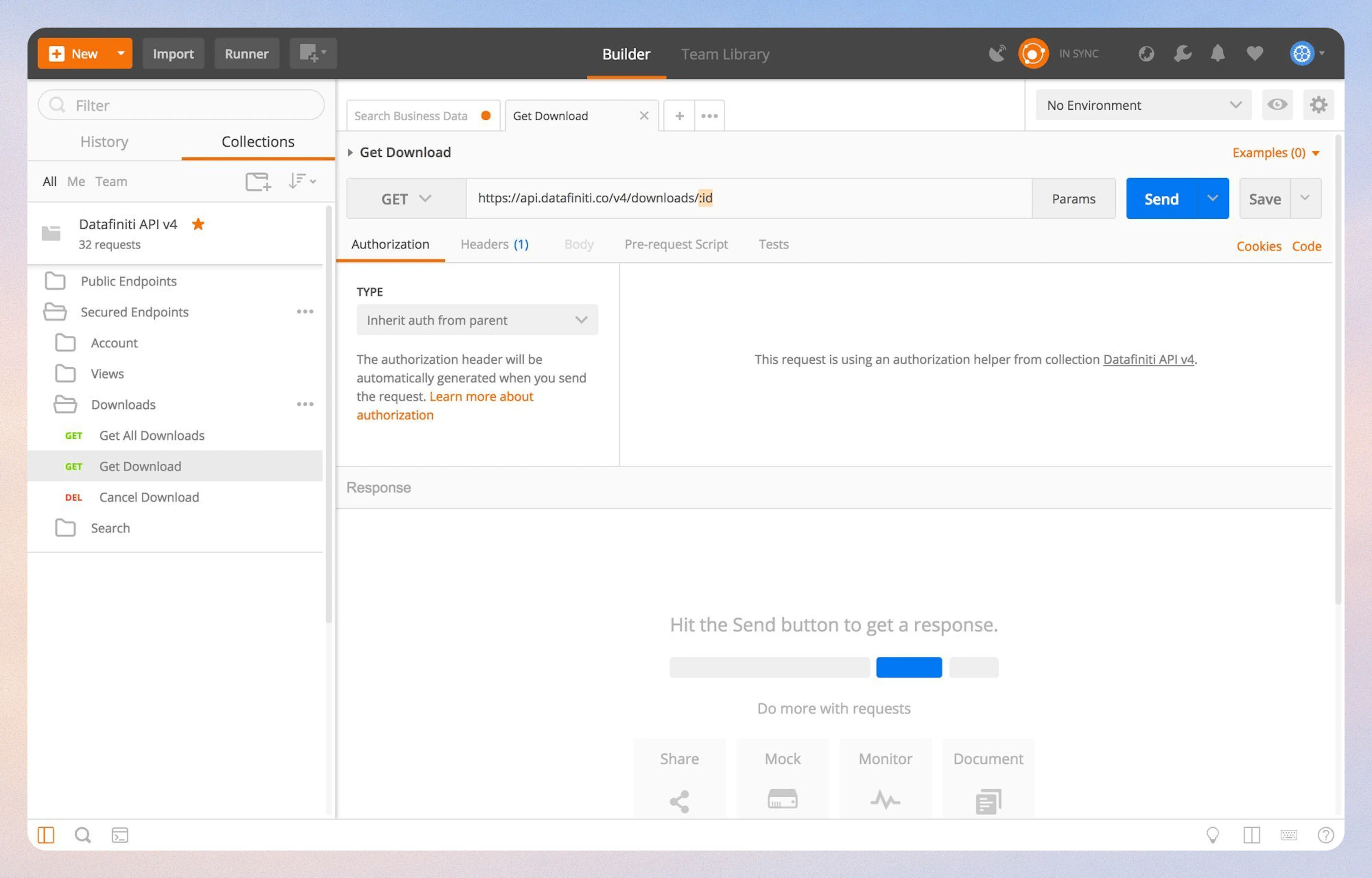
Task: Click the heart icon in the header
Action: pos(1254,53)
